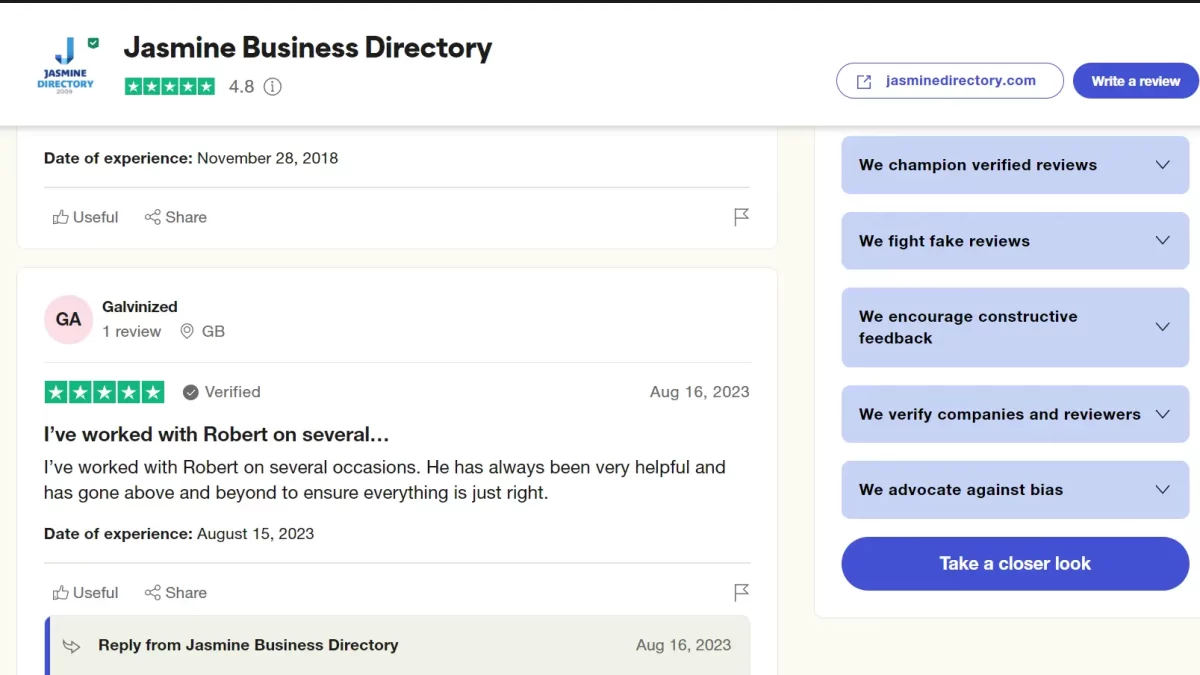This screenshot has height=675, width=1200.
Task: Click the review title I've worked with Robert
Action: [x=216, y=435]
